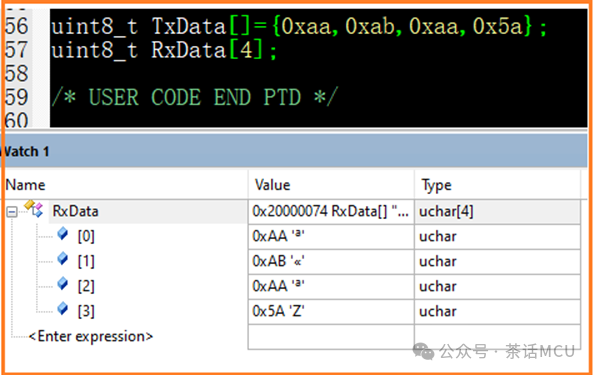Click line number 56 in the gutter
This screenshot has width=595, height=375.
[17, 26]
